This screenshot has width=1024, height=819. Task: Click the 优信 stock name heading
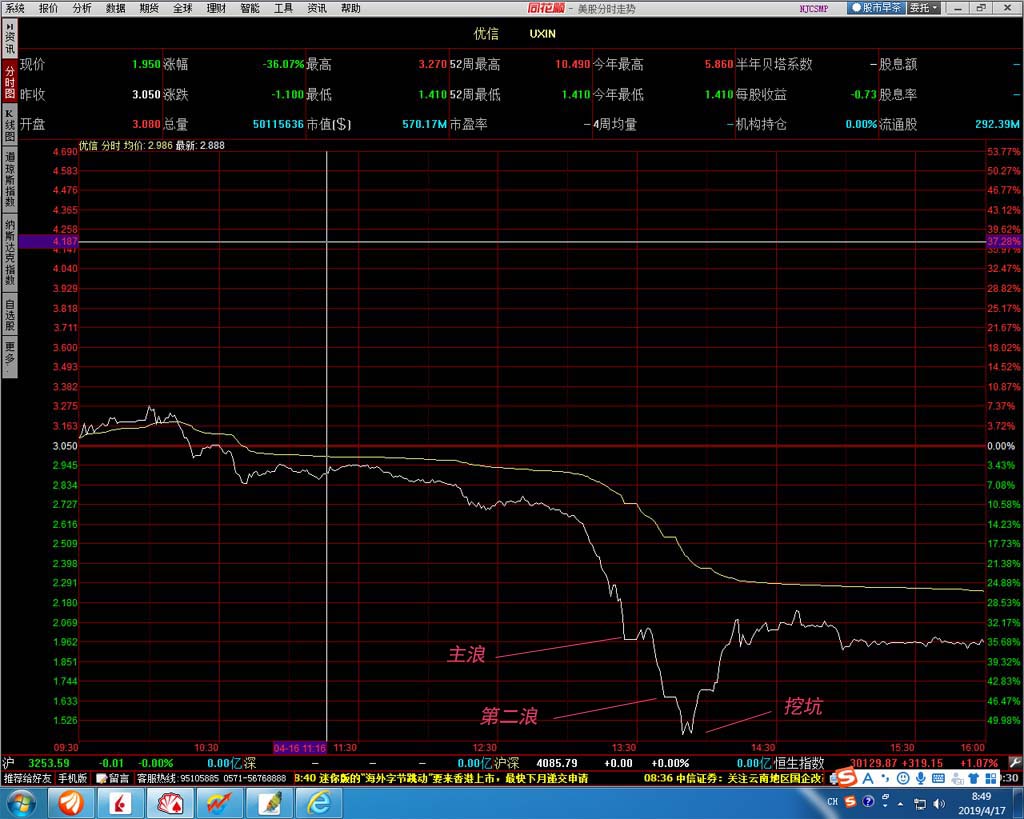pyautogui.click(x=486, y=33)
